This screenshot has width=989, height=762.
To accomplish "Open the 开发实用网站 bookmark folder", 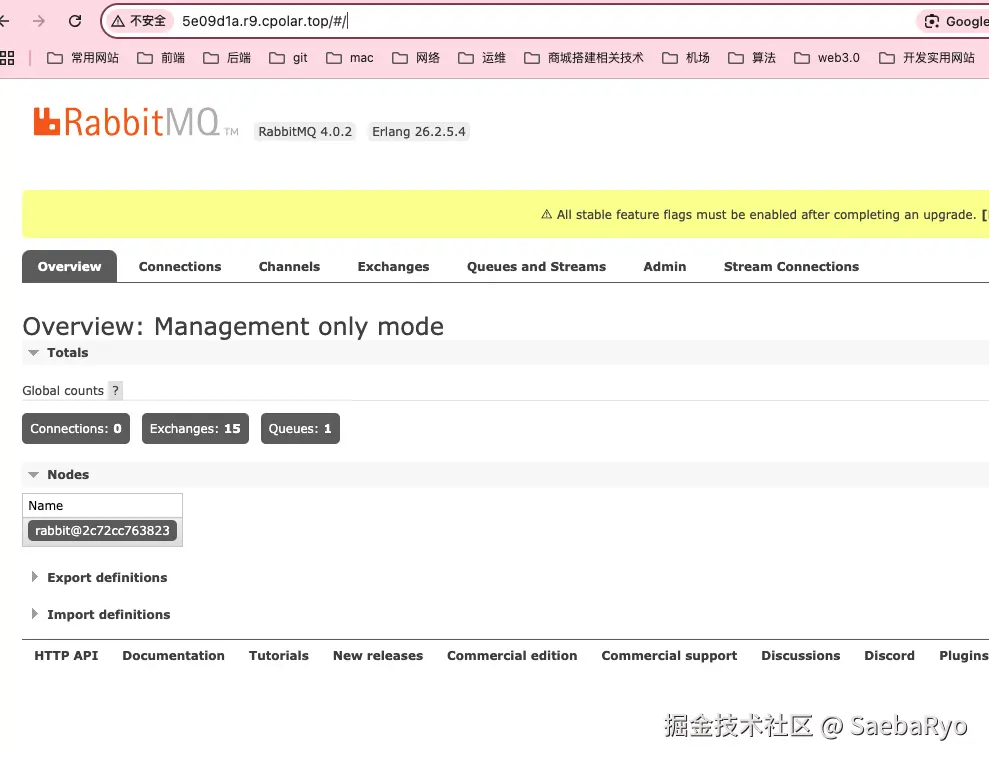I will pos(927,58).
